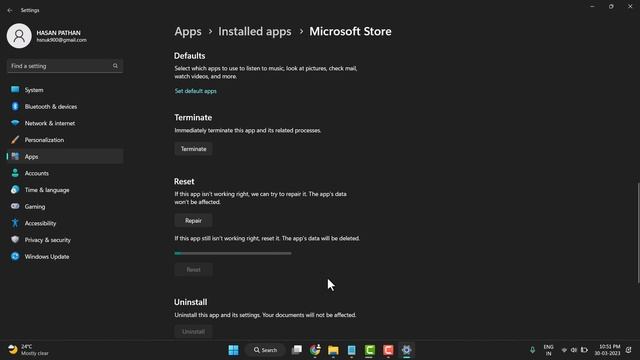640x360 pixels.
Task: Open Windows Update settings
Action: tap(65, 257)
